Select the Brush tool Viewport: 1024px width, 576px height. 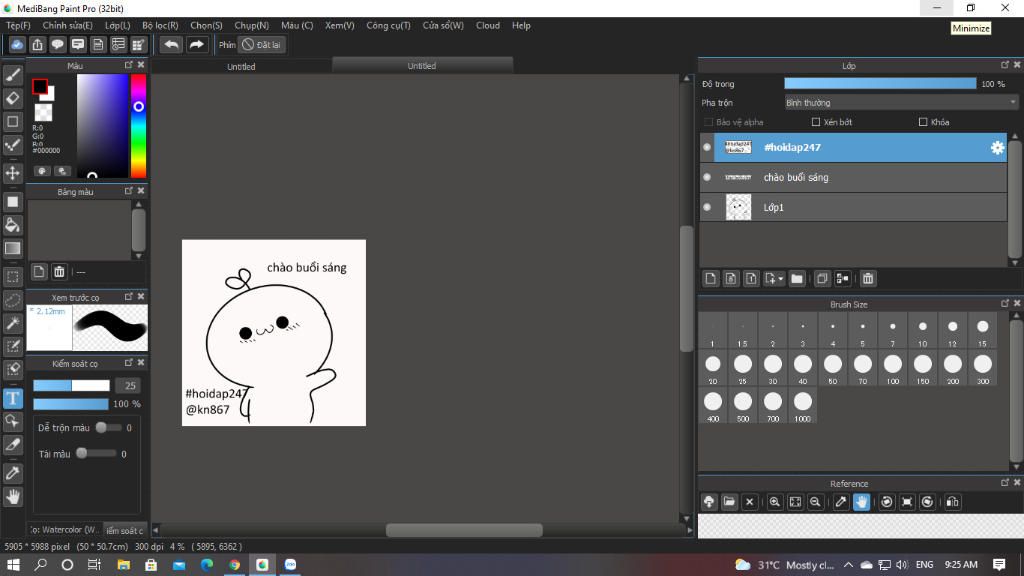pos(12,75)
